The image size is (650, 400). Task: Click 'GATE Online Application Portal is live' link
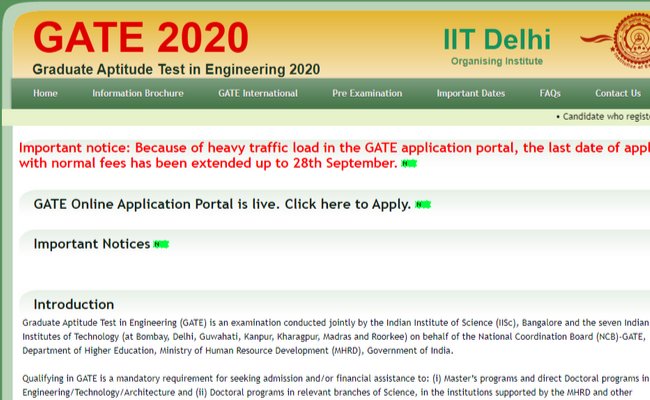coord(222,204)
